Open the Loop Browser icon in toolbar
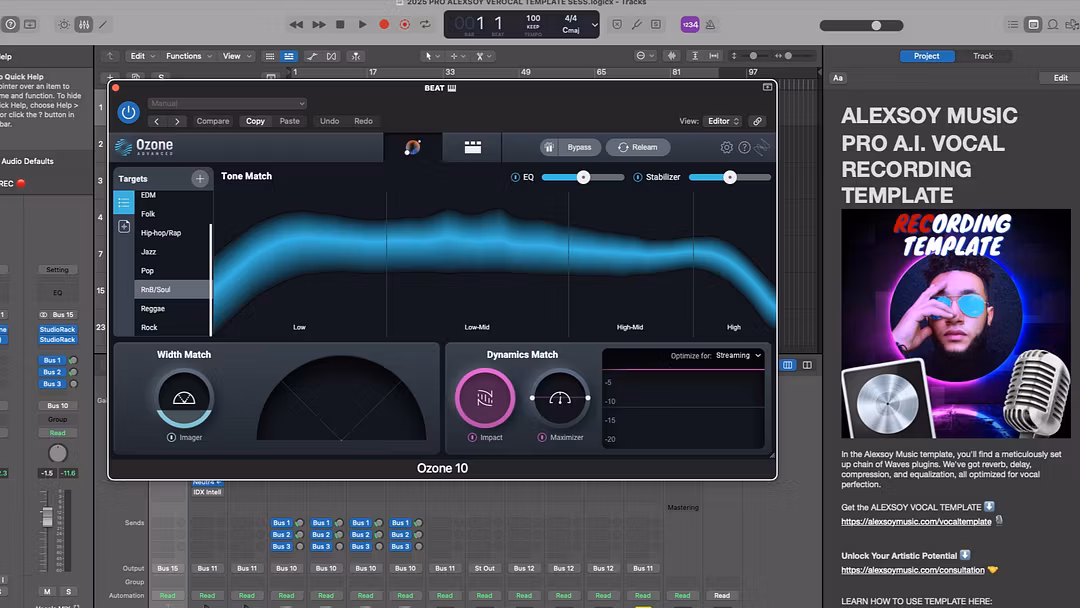 tap(1053, 25)
